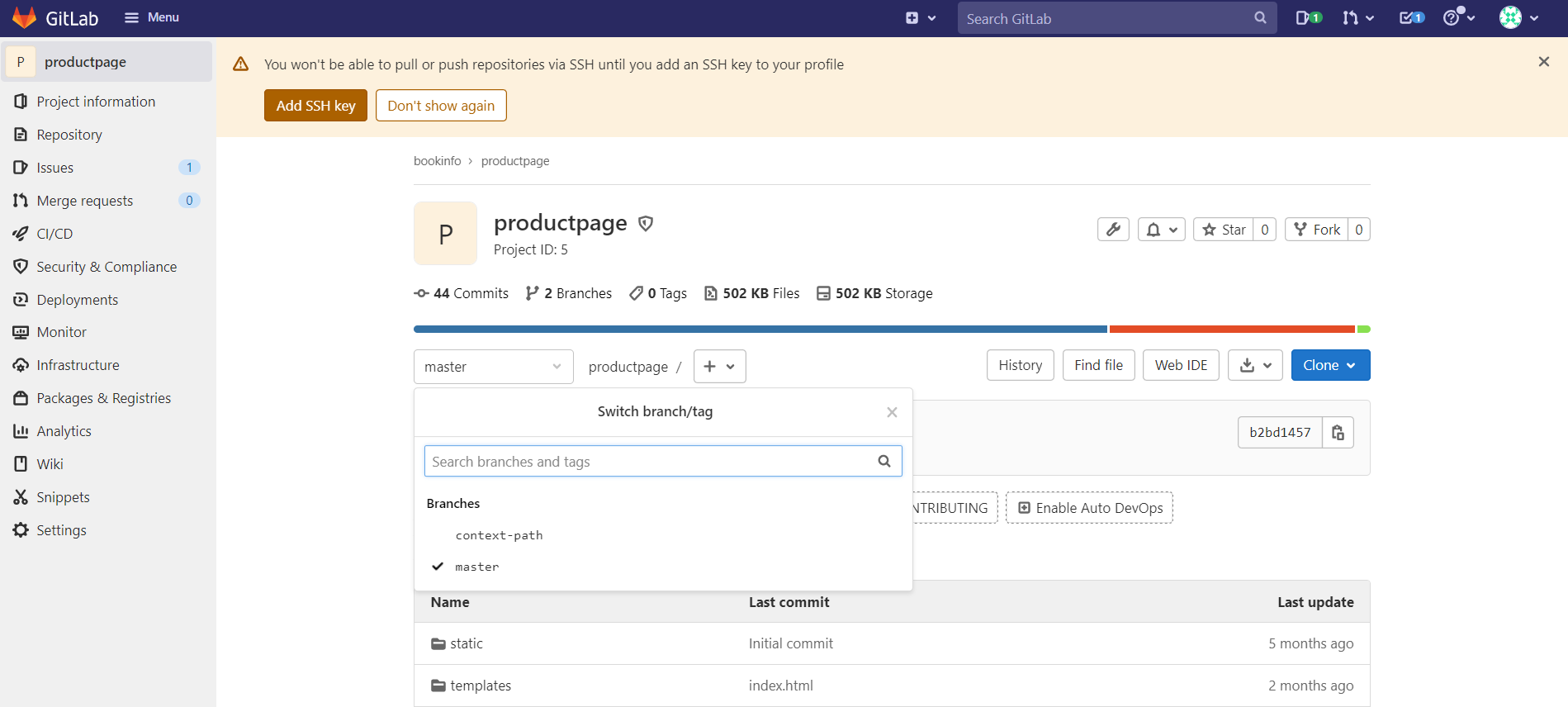Viewport: 1568px width, 707px height.
Task: Click the large productpage project avatar
Action: [446, 234]
